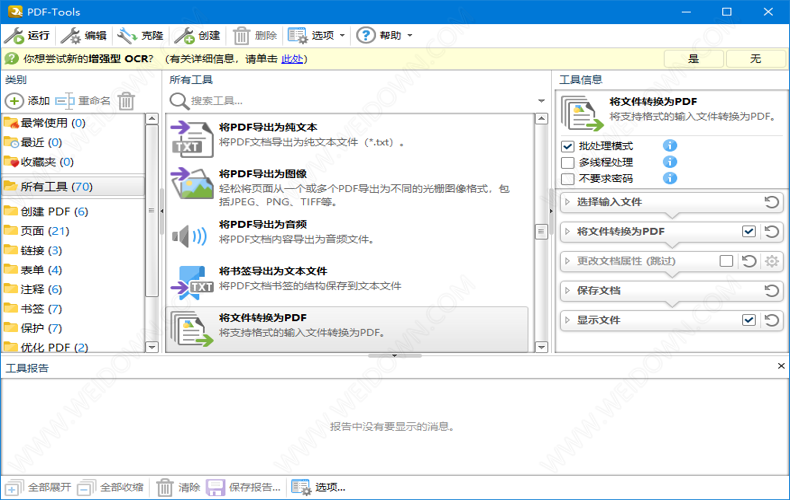This screenshot has width=790, height=500.
Task: Select the 链接 (3) category
Action: coord(74,251)
